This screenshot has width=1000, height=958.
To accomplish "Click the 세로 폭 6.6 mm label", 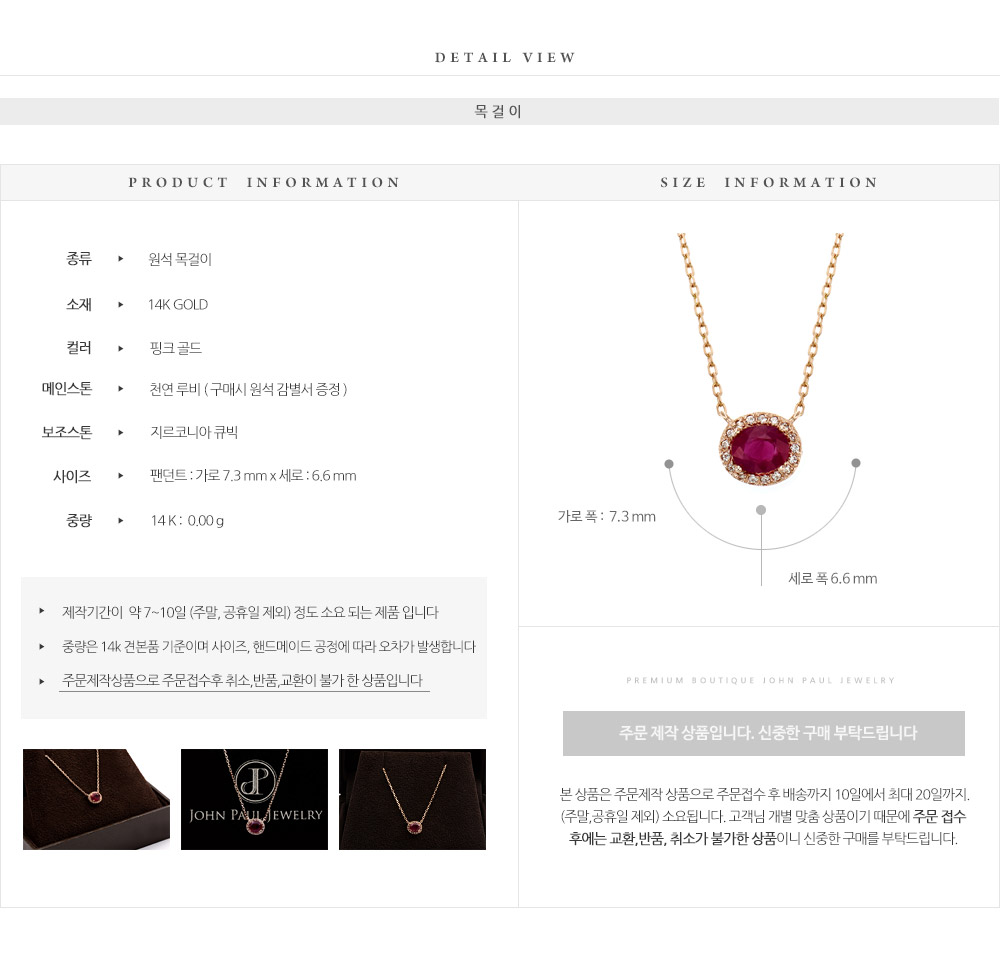I will (833, 578).
